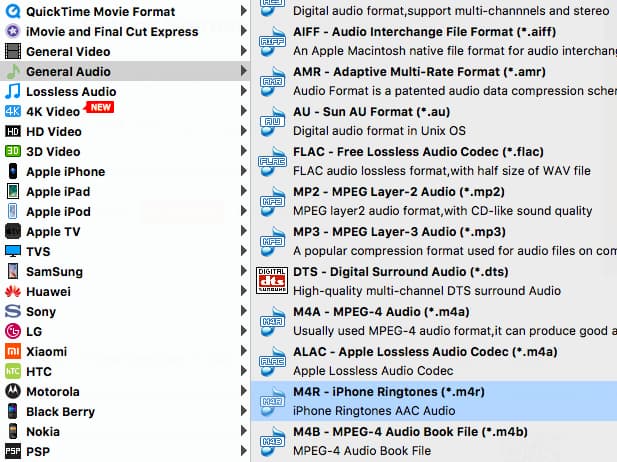Expand the General Video submenu arrow
The height and width of the screenshot is (462, 617).
(244, 51)
